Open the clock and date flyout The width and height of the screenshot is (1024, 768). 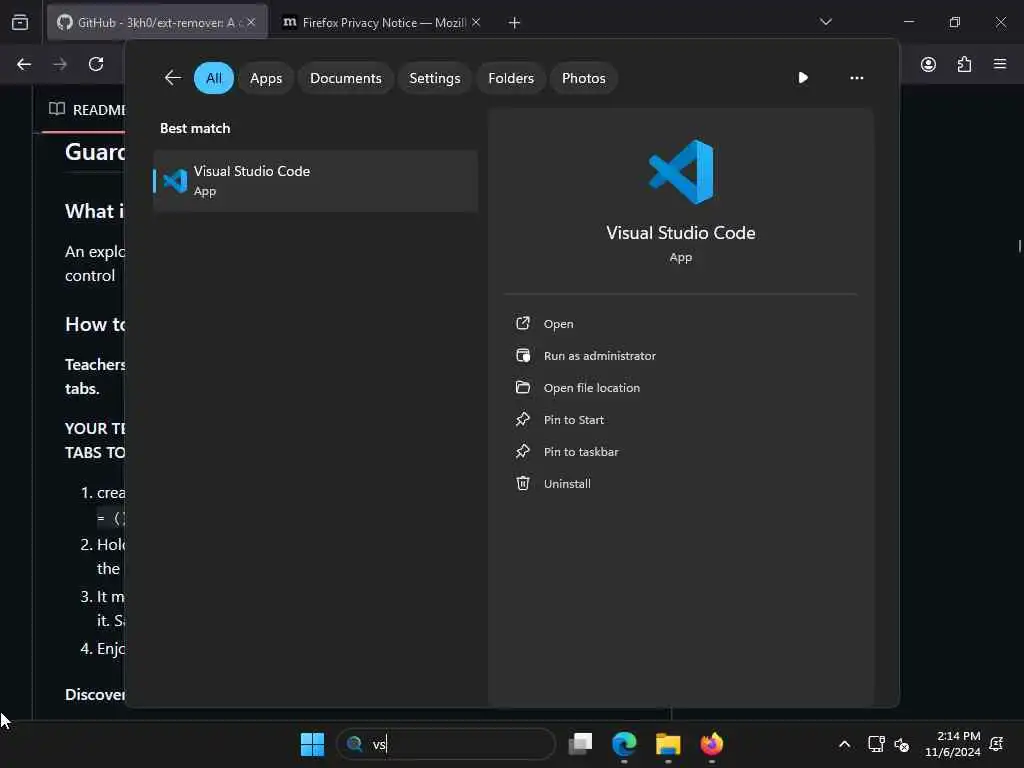point(952,744)
